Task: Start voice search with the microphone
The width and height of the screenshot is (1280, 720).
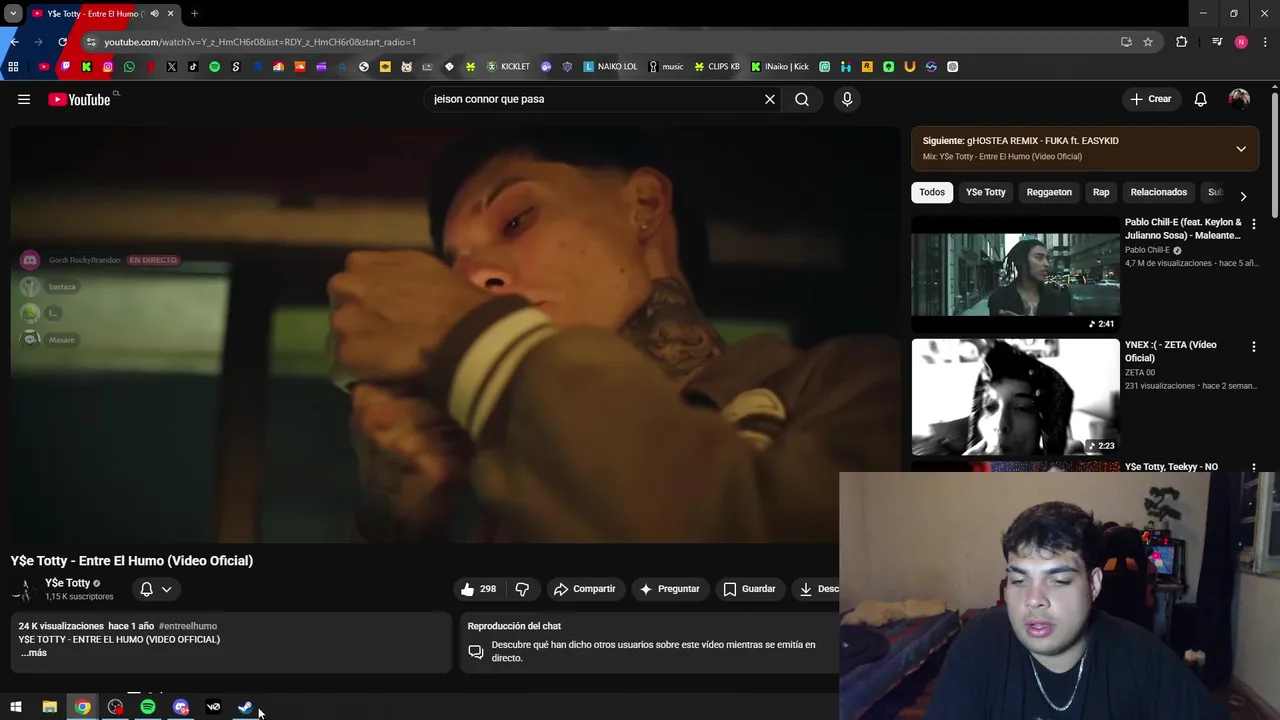Action: pos(847,99)
